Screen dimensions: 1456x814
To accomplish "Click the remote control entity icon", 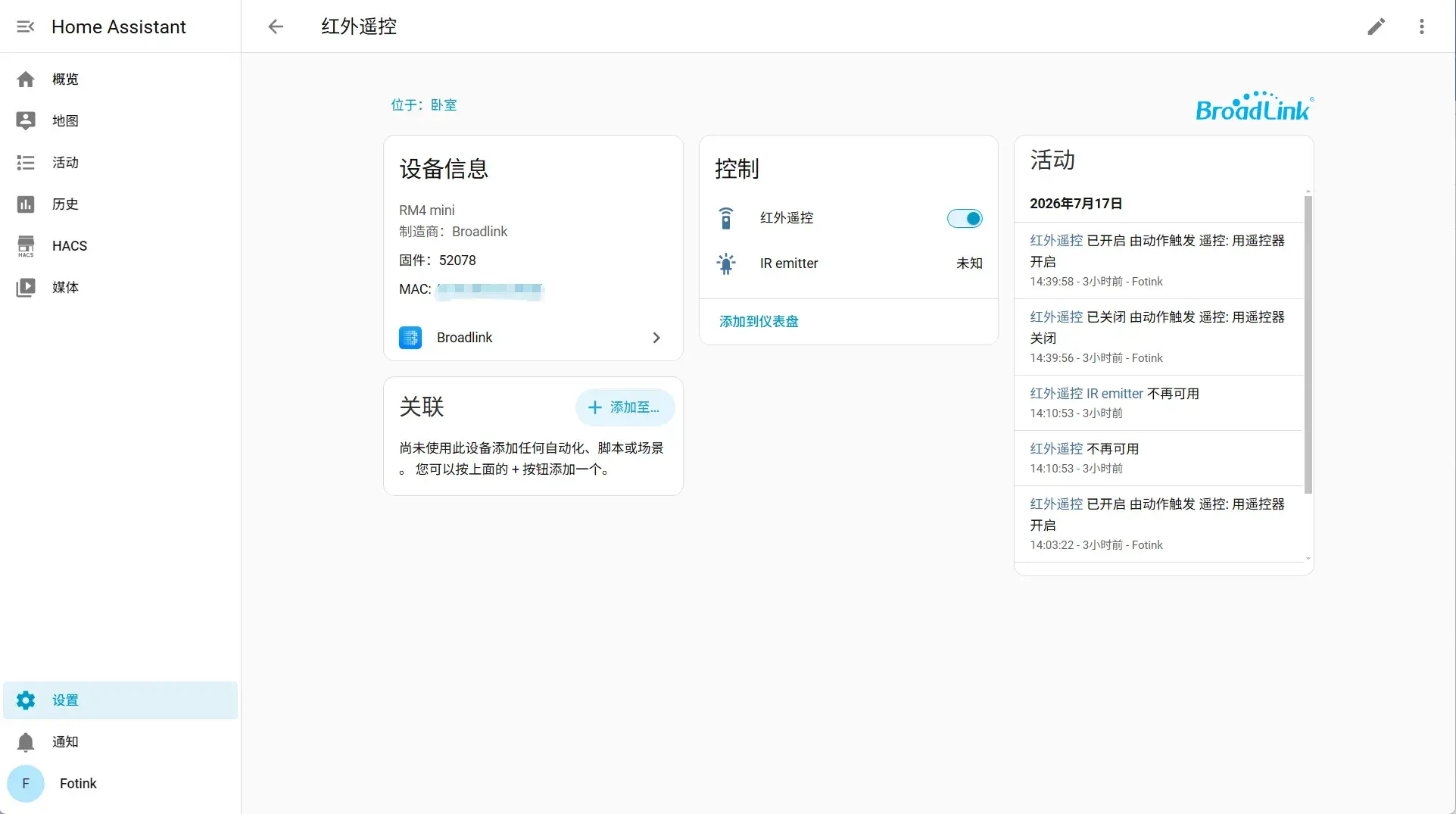I will pos(726,218).
